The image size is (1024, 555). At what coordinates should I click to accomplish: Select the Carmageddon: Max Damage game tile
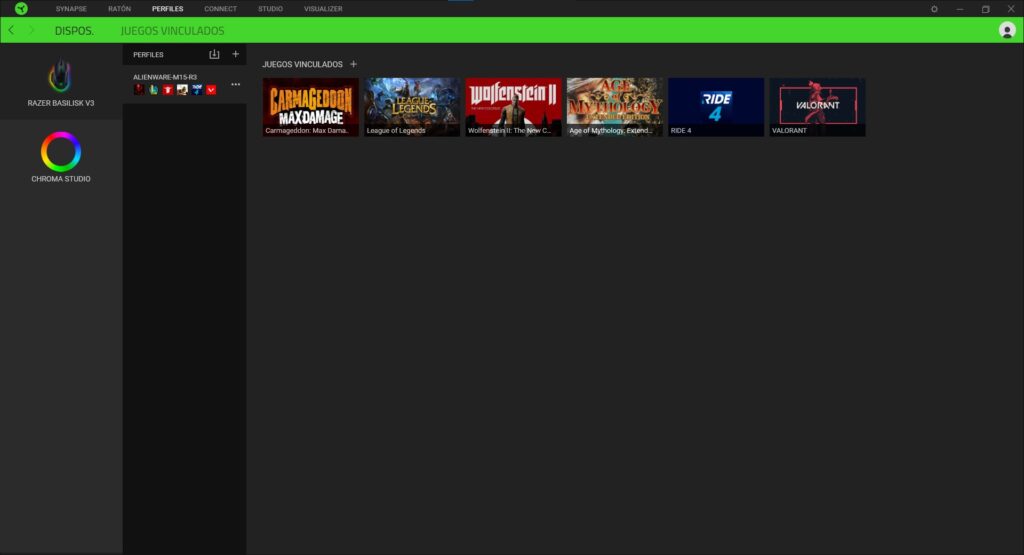(x=311, y=107)
